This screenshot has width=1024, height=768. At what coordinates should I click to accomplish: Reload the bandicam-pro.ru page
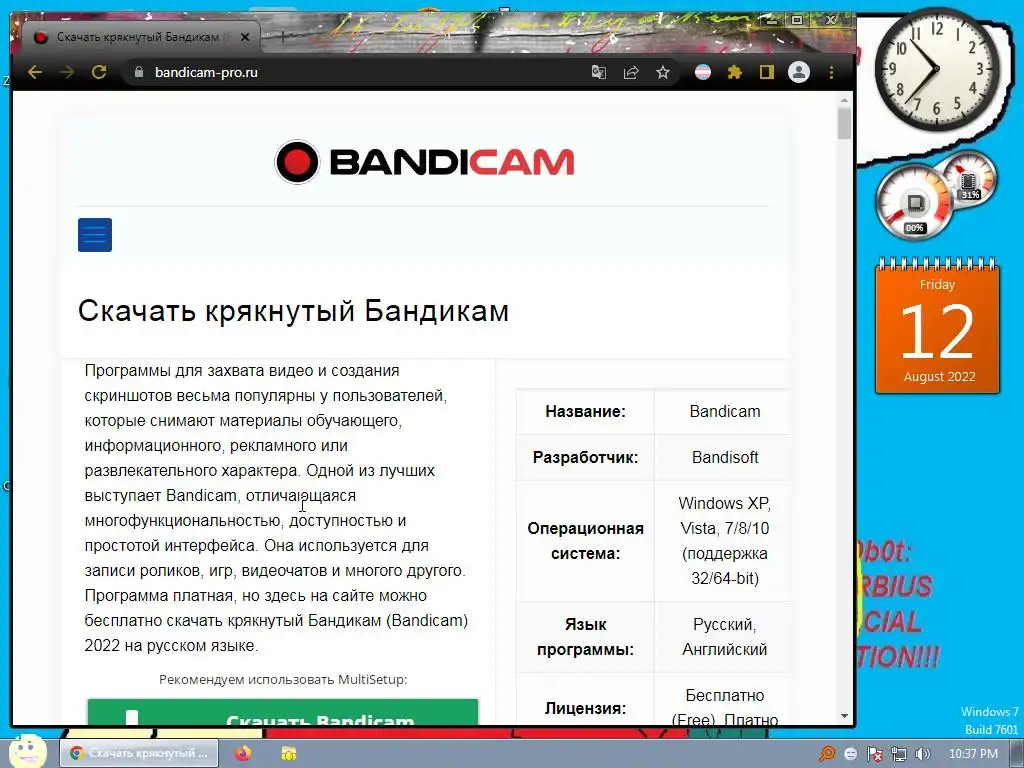(99, 72)
